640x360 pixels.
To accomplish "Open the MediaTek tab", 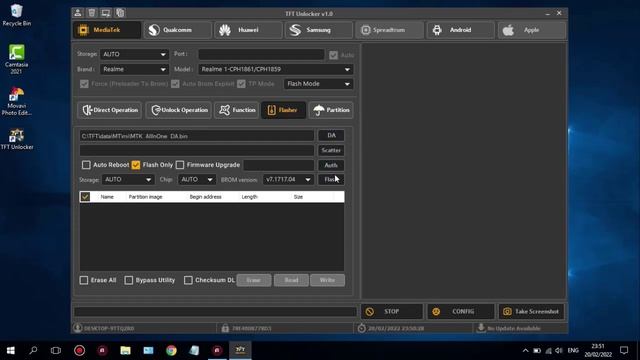I will pos(107,30).
